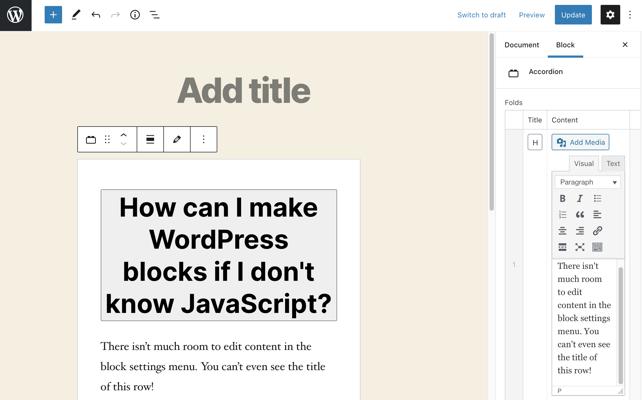The width and height of the screenshot is (642, 400).
Task: Apply blockquote in the mini editor
Action: point(580,215)
